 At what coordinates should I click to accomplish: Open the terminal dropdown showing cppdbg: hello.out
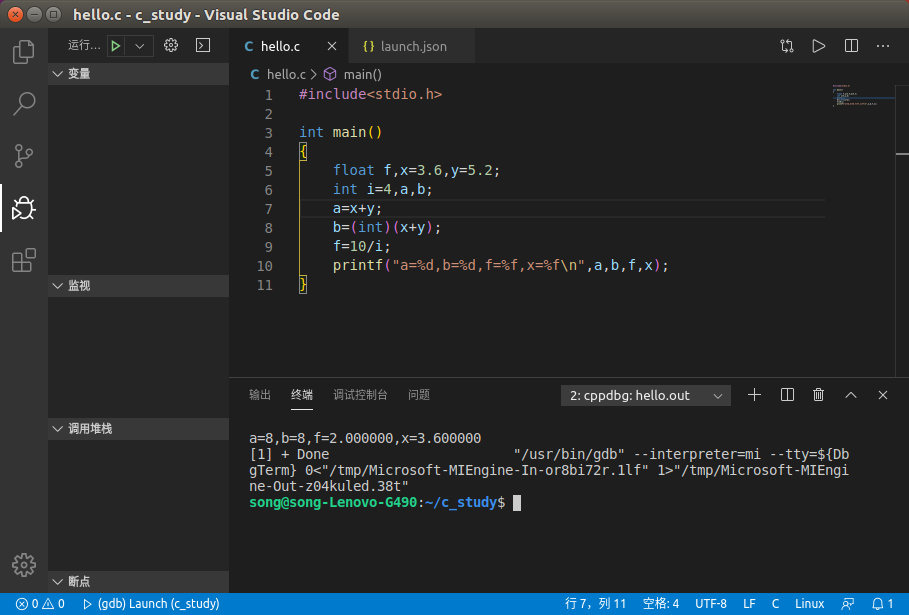[x=645, y=395]
